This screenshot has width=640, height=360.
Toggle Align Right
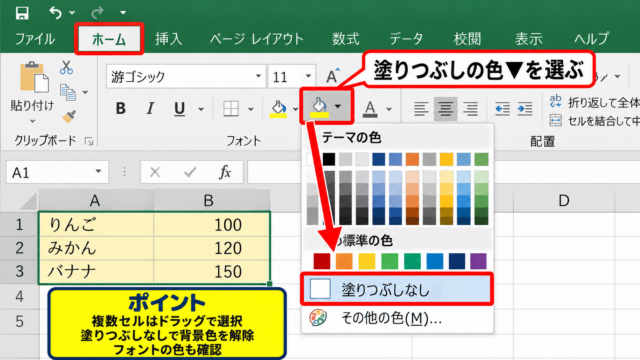tap(470, 109)
